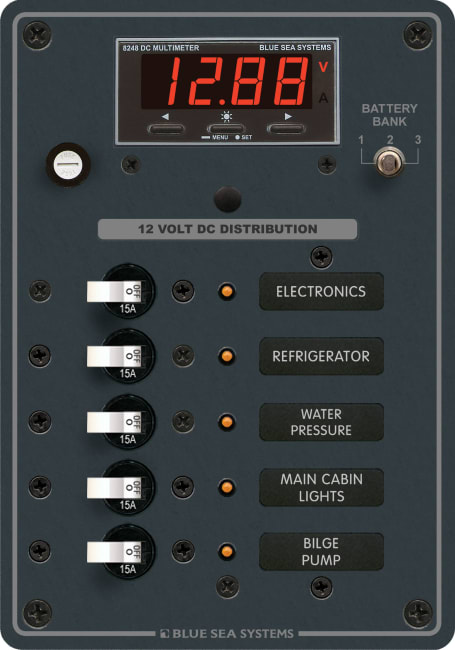
Task: Click the WATER PRESSURE label plate
Action: tap(321, 422)
